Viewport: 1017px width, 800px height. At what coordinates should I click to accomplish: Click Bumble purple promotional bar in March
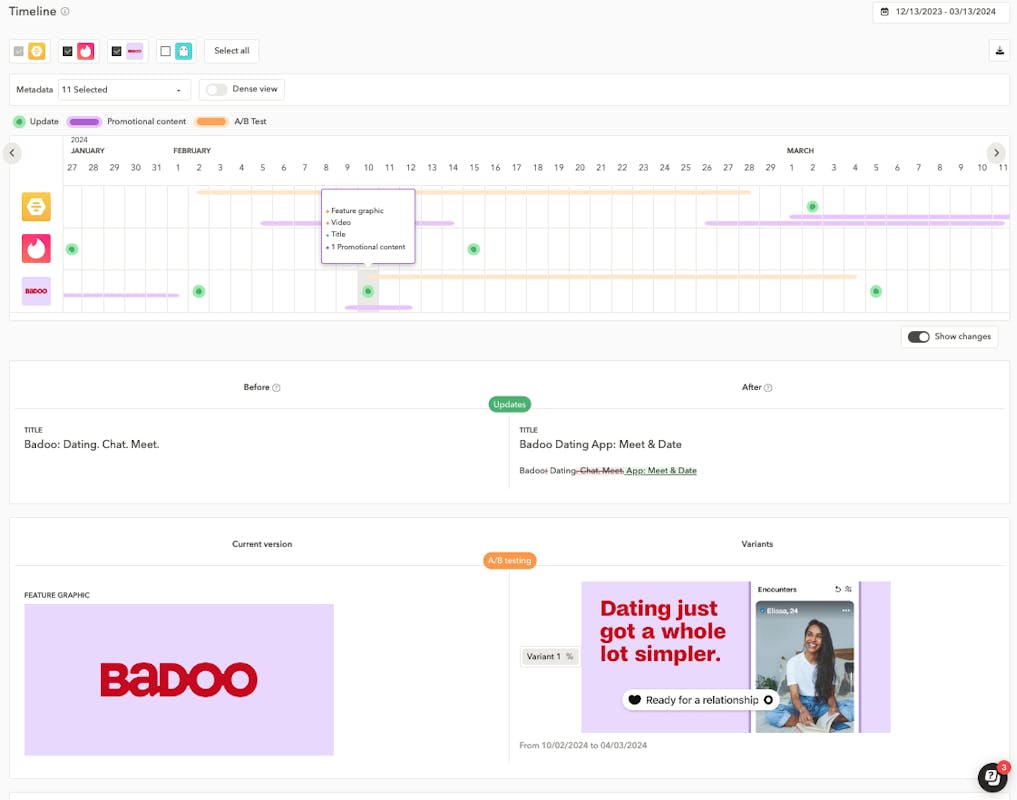pos(898,217)
